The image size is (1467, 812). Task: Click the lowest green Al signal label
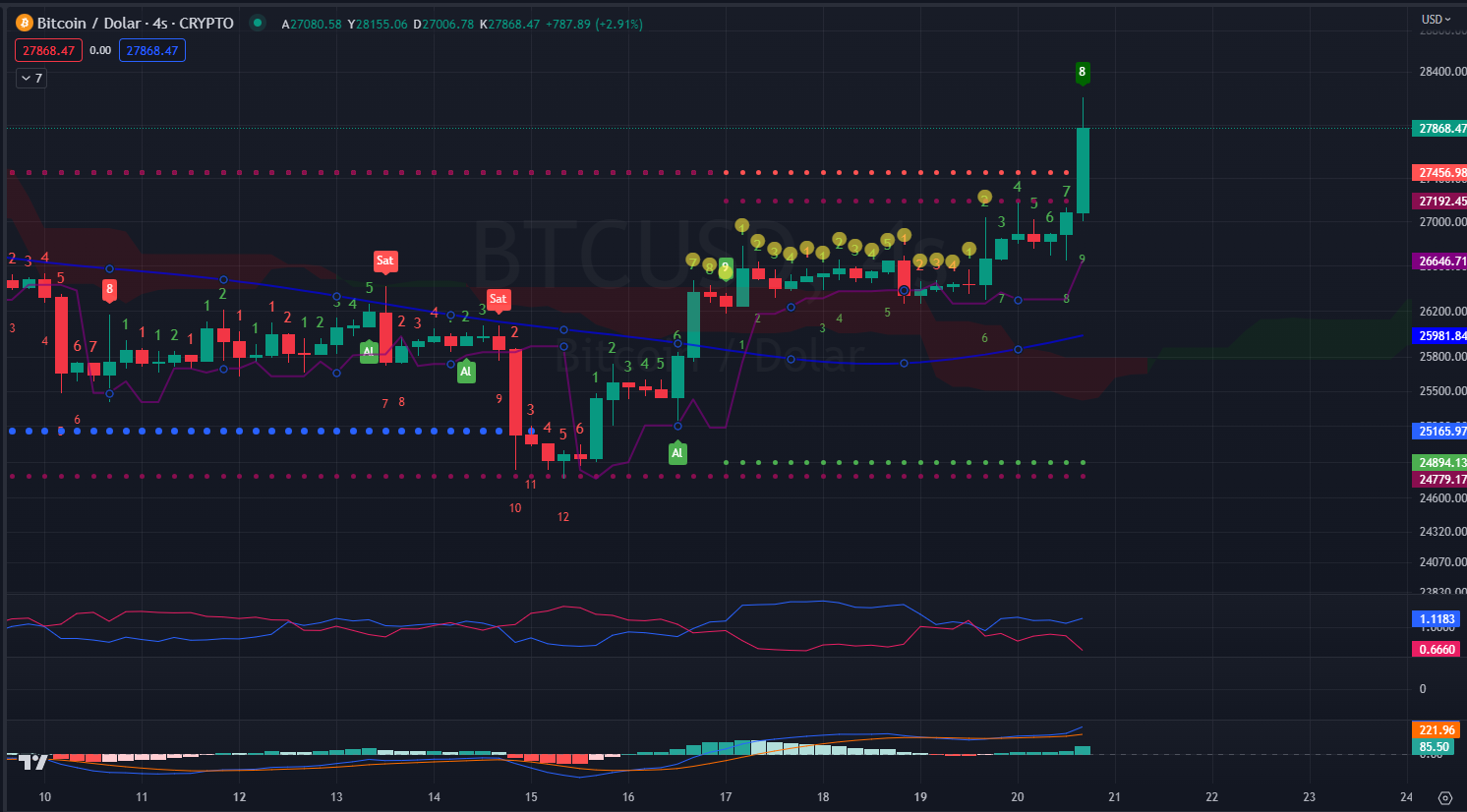[676, 453]
